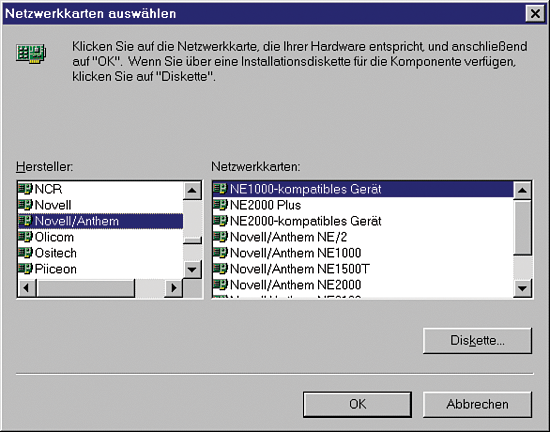Image resolution: width=550 pixels, height=432 pixels.
Task: Click the network card icon beside NCR
Action: pyautogui.click(x=25, y=189)
